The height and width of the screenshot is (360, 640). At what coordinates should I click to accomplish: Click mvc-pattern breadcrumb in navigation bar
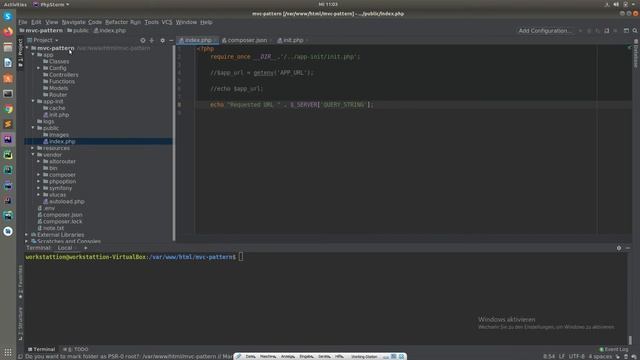[x=41, y=31]
